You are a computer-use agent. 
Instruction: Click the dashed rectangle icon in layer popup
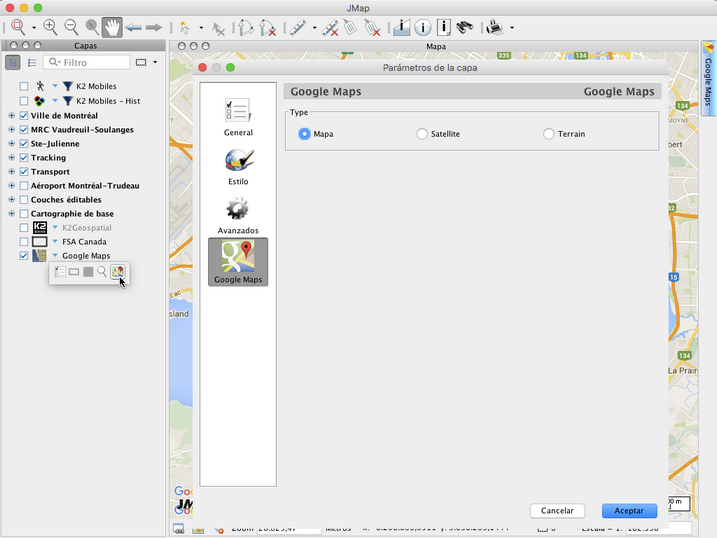pyautogui.click(x=74, y=272)
